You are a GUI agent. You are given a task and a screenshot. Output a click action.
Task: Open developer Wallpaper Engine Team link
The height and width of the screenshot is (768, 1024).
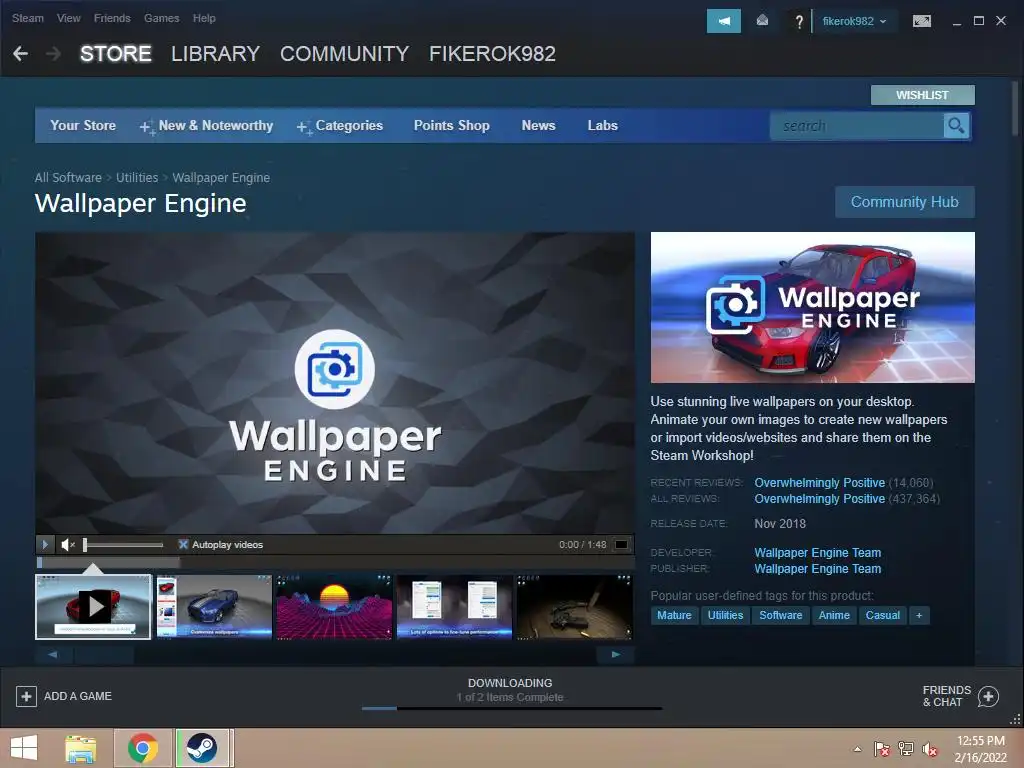click(818, 552)
